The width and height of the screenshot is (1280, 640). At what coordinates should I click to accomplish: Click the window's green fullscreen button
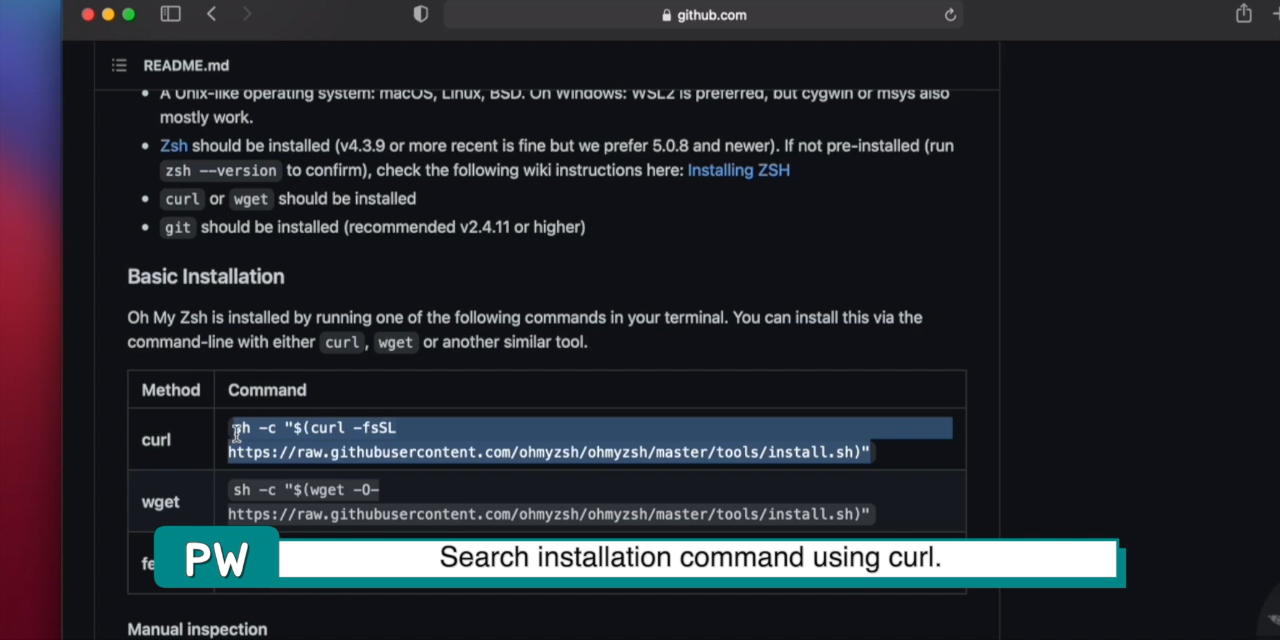click(x=128, y=14)
